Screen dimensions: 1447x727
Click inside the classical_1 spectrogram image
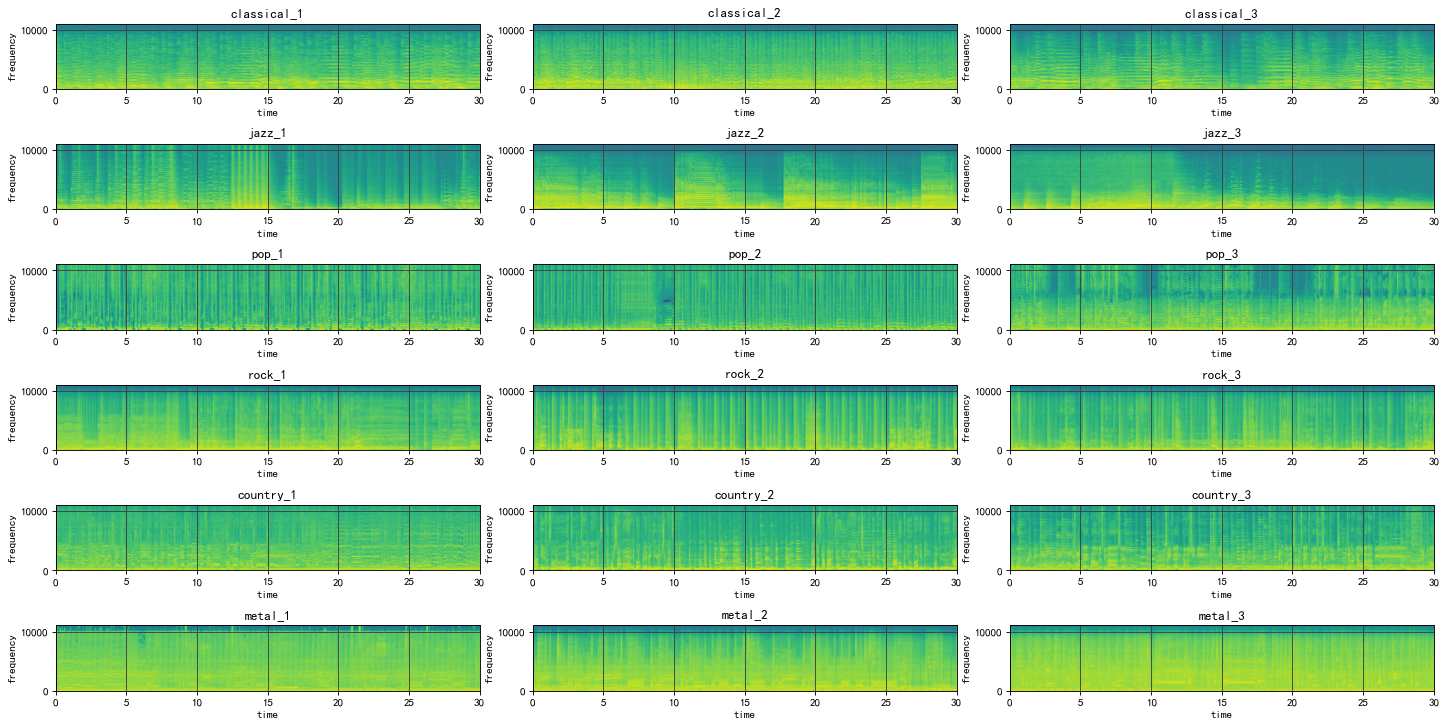tap(267, 57)
